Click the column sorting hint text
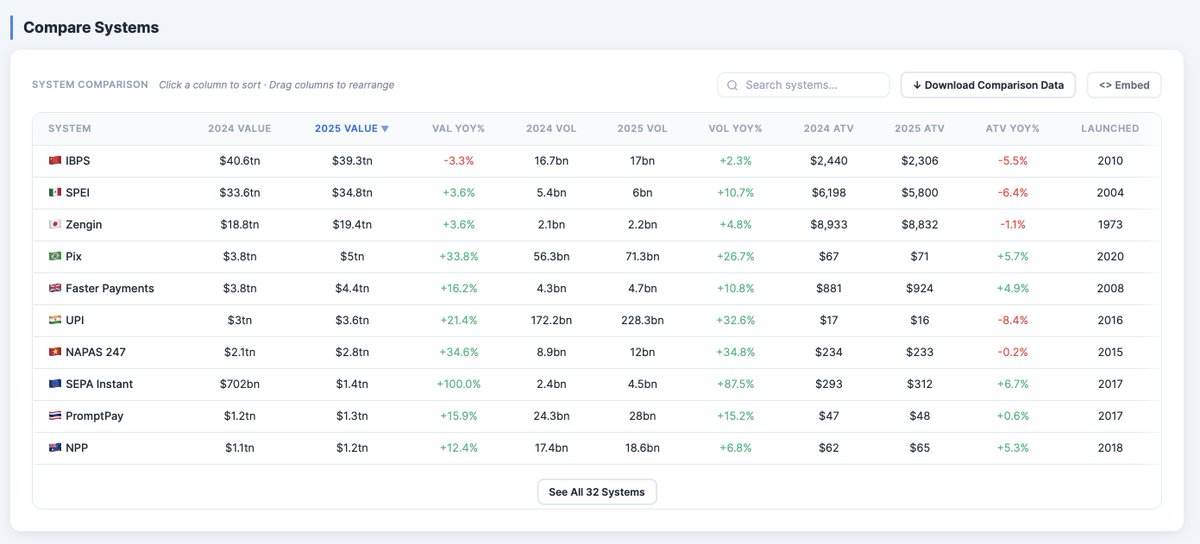The height and width of the screenshot is (544, 1200). coord(276,85)
